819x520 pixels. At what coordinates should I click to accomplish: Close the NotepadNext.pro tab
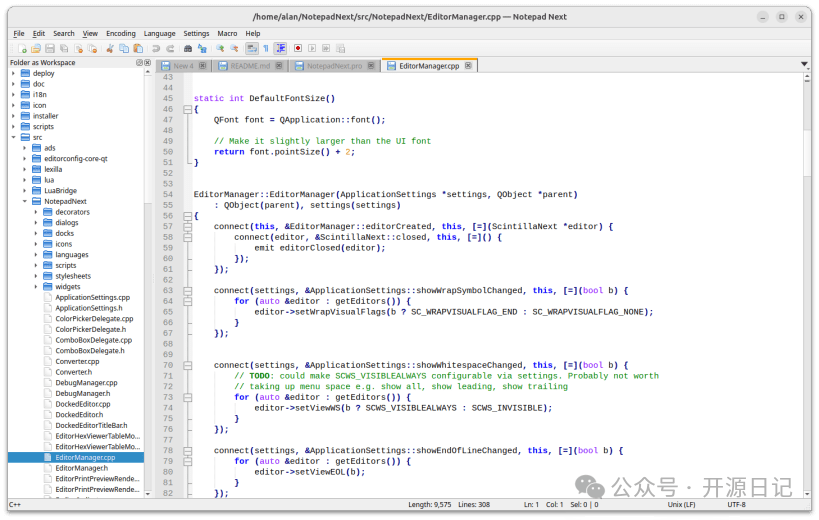point(371,66)
